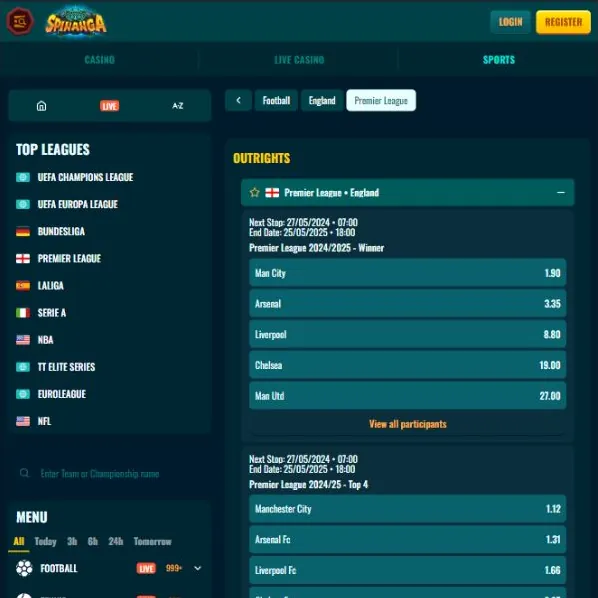Click the 'Premier League 2024/2025 - Winner' title
The width and height of the screenshot is (598, 598).
(x=316, y=248)
